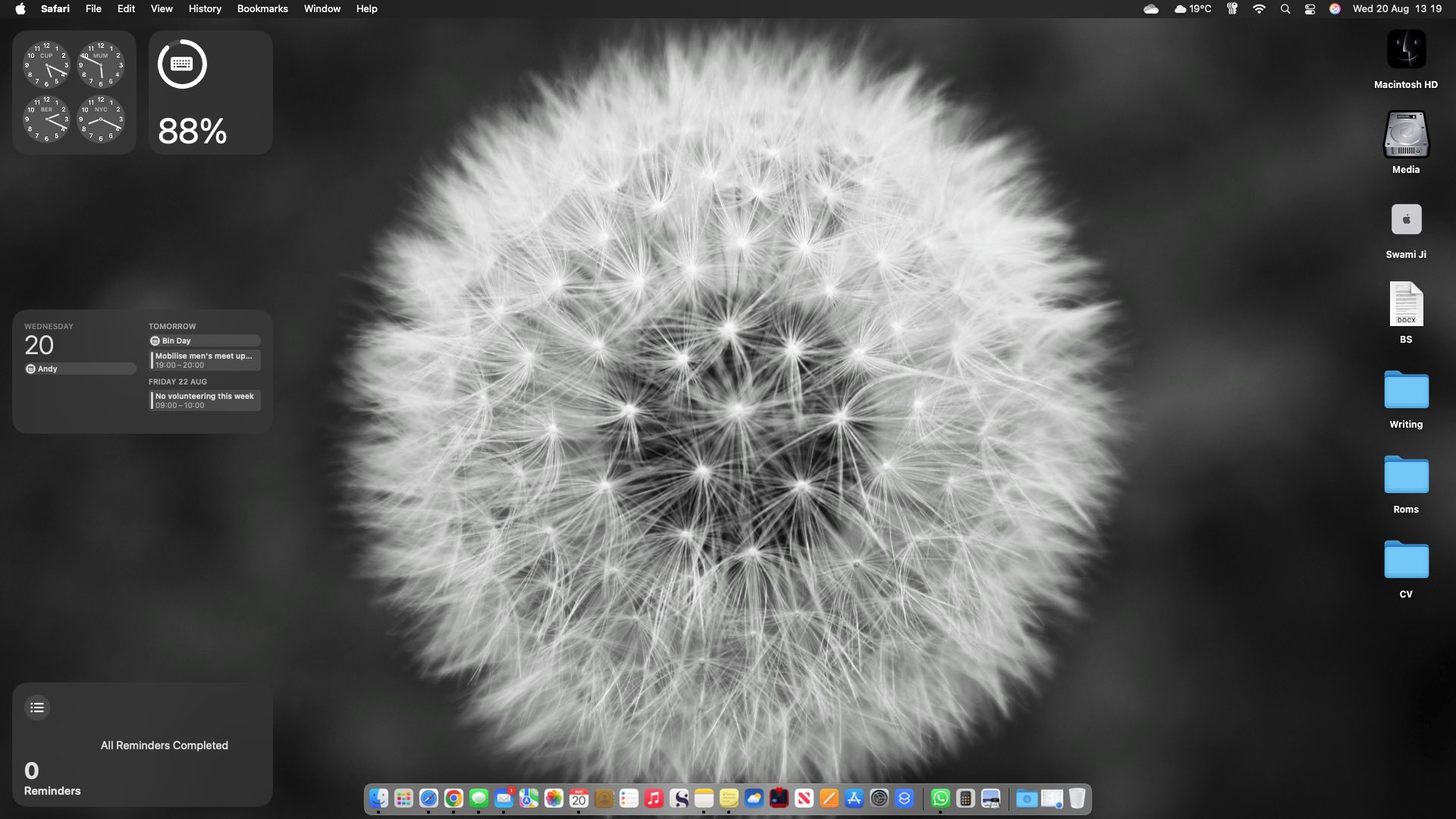Select the Writing folder on the desktop
1456x819 pixels.
(x=1405, y=392)
